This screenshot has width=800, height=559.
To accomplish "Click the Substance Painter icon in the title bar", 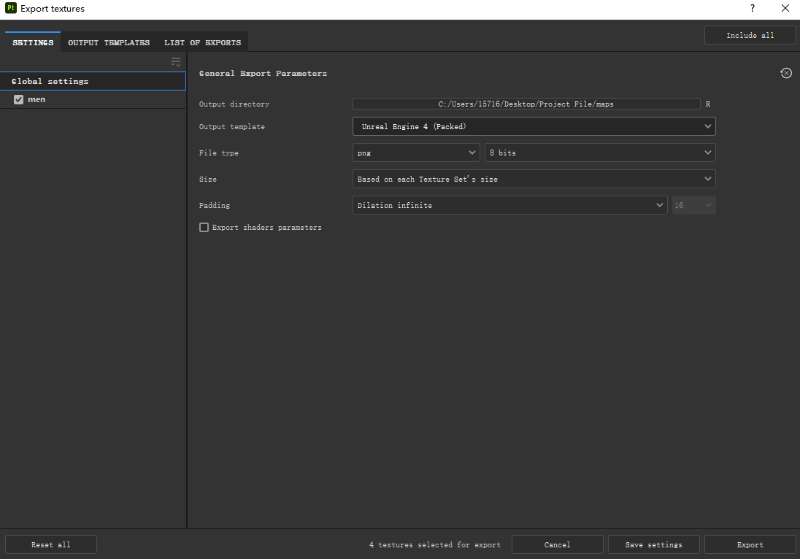I will coord(11,8).
